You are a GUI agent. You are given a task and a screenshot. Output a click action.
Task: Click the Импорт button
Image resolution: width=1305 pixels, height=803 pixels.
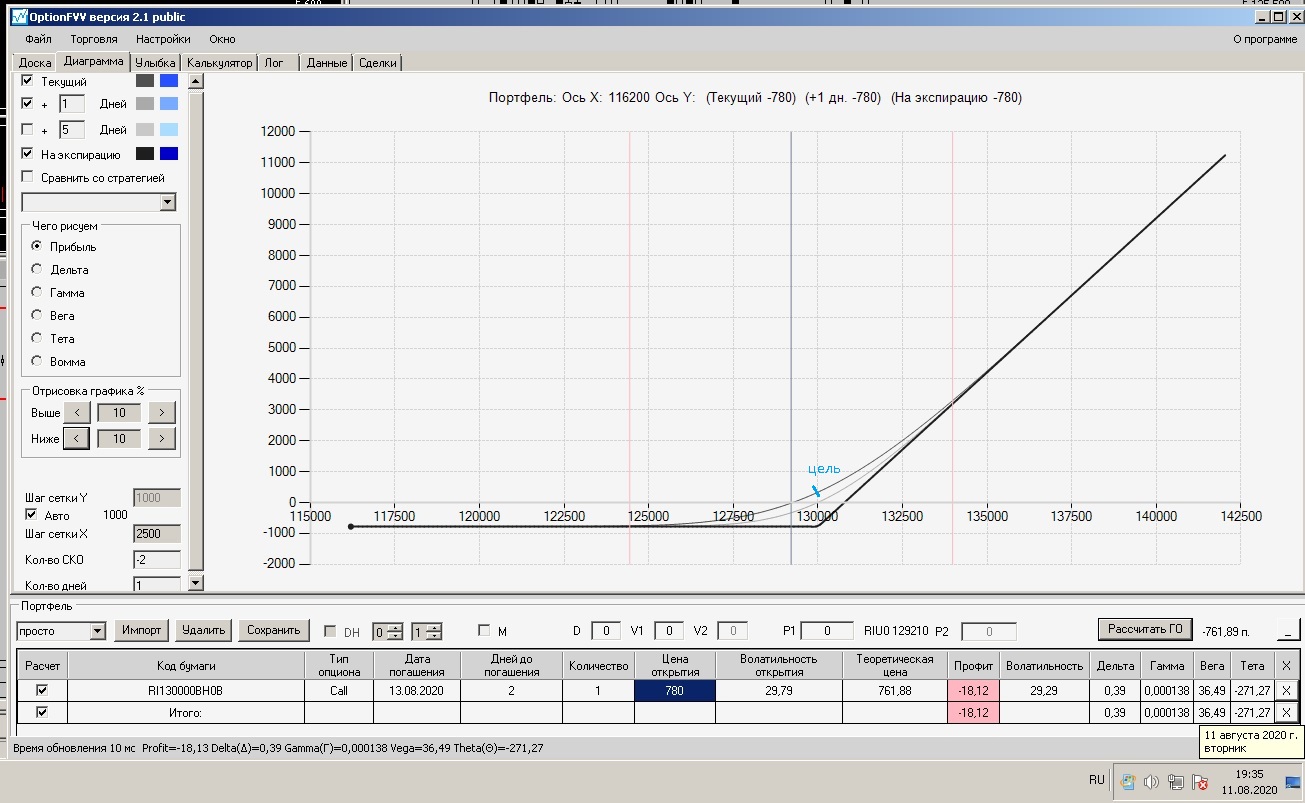click(x=141, y=630)
